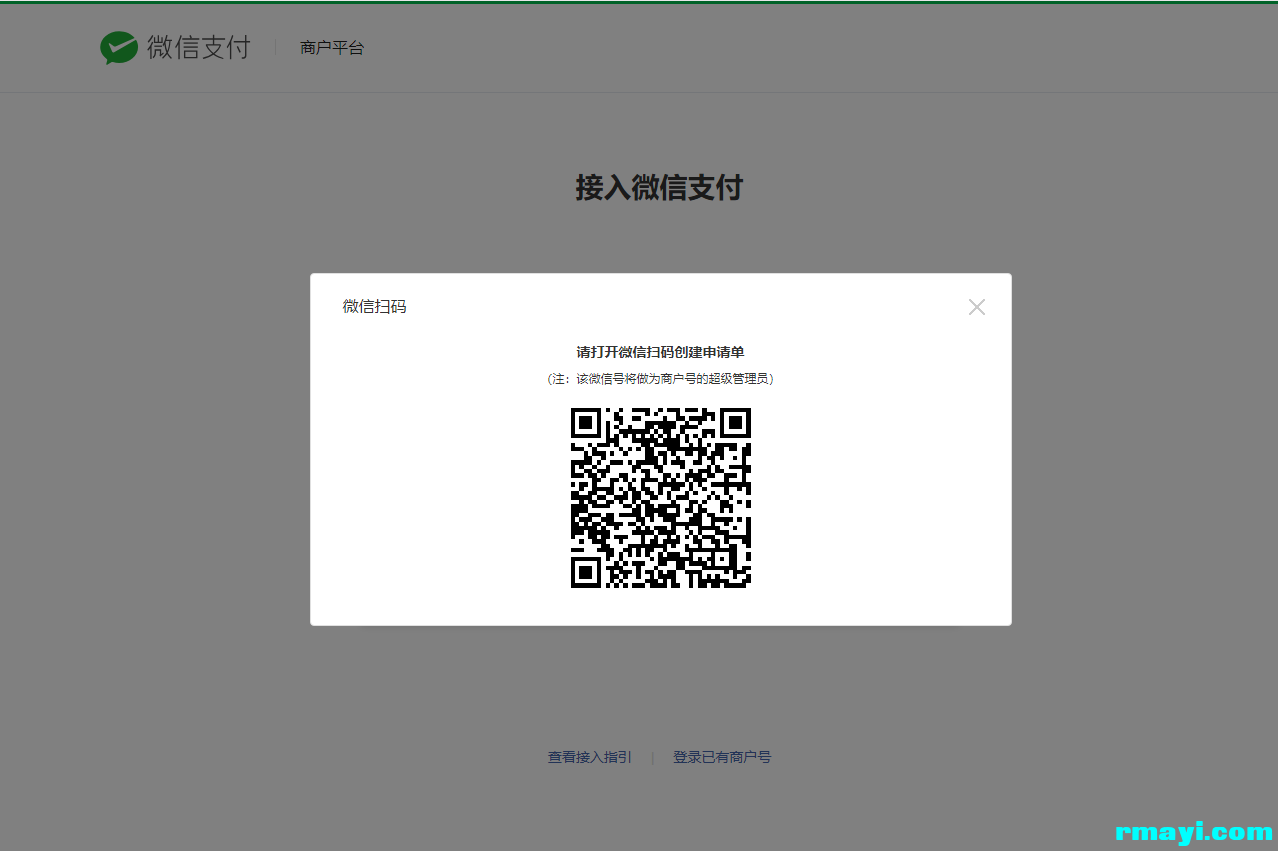Screen dimensions: 1278x851
Task: Click the QR code's bottom-left finder square
Action: pyautogui.click(x=586, y=572)
